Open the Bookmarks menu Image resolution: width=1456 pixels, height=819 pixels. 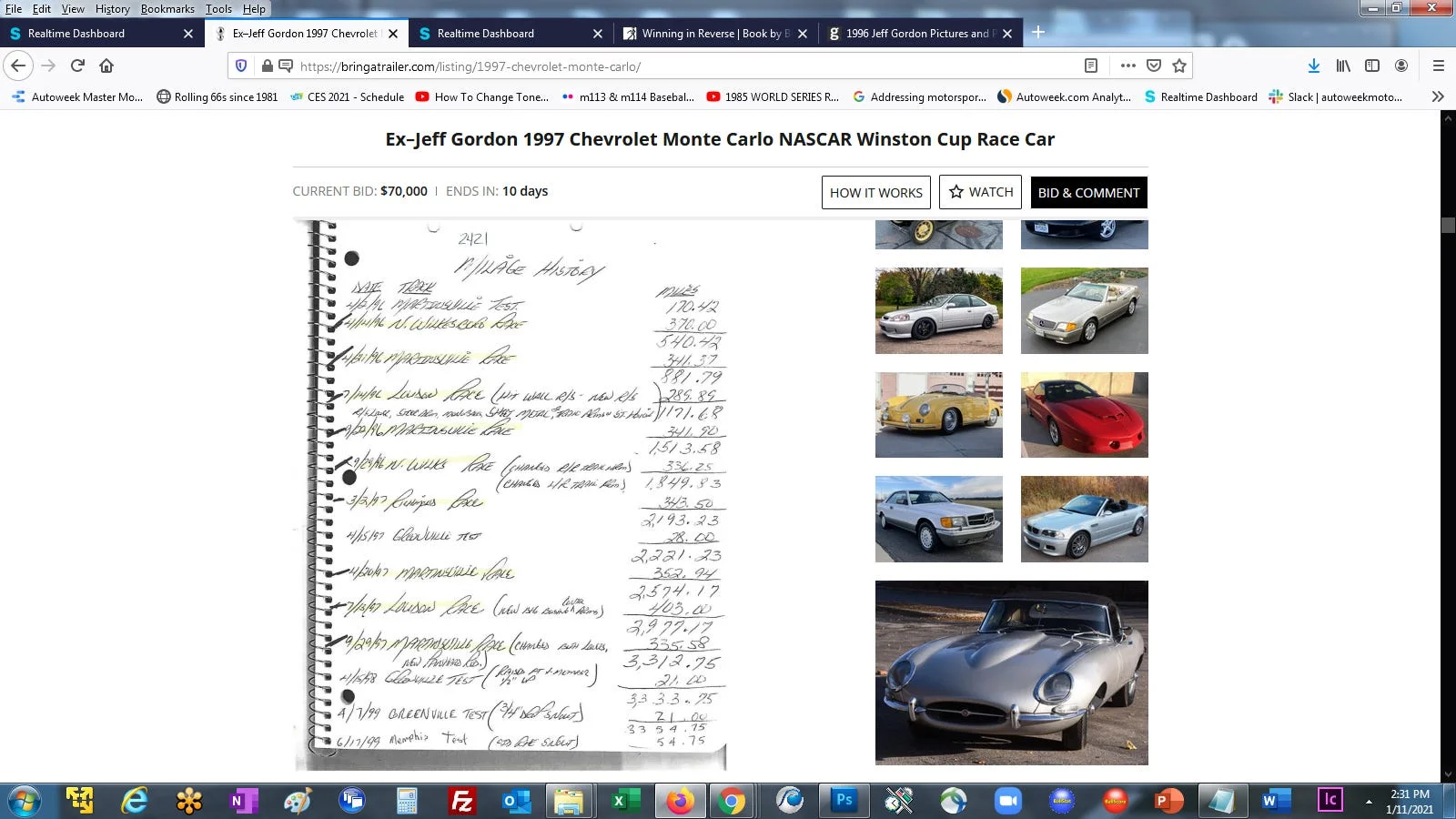click(167, 8)
